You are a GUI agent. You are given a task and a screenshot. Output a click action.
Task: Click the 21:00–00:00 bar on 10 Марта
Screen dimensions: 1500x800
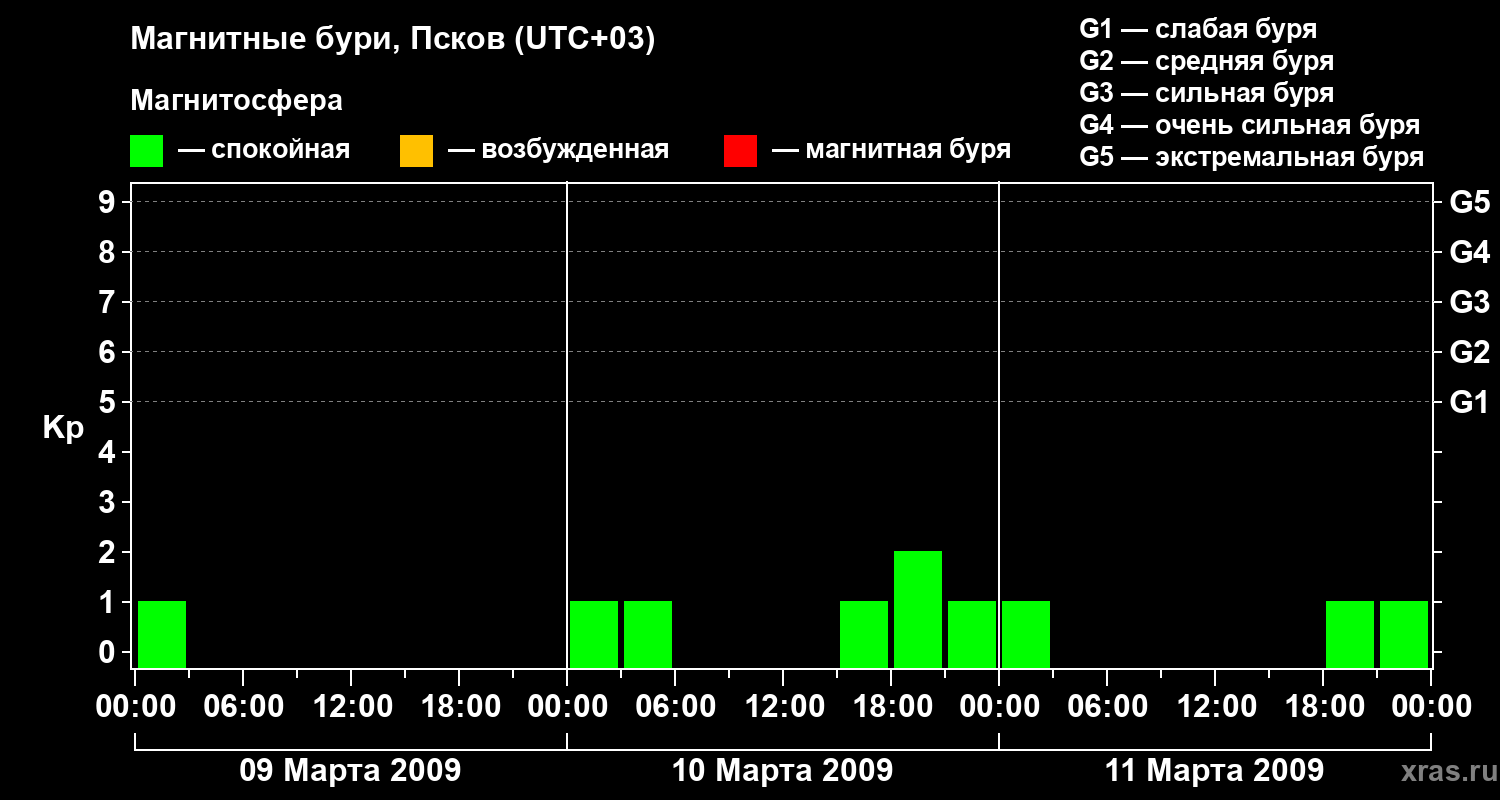972,634
